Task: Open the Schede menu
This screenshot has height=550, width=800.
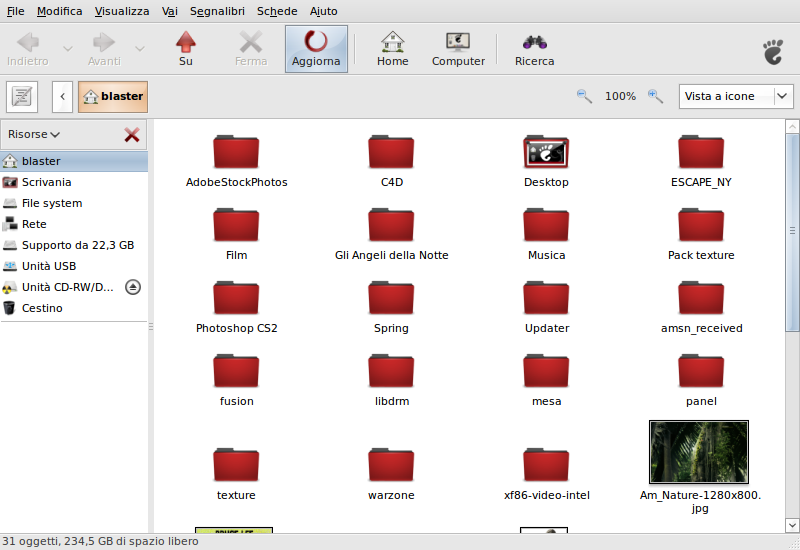Action: [277, 11]
